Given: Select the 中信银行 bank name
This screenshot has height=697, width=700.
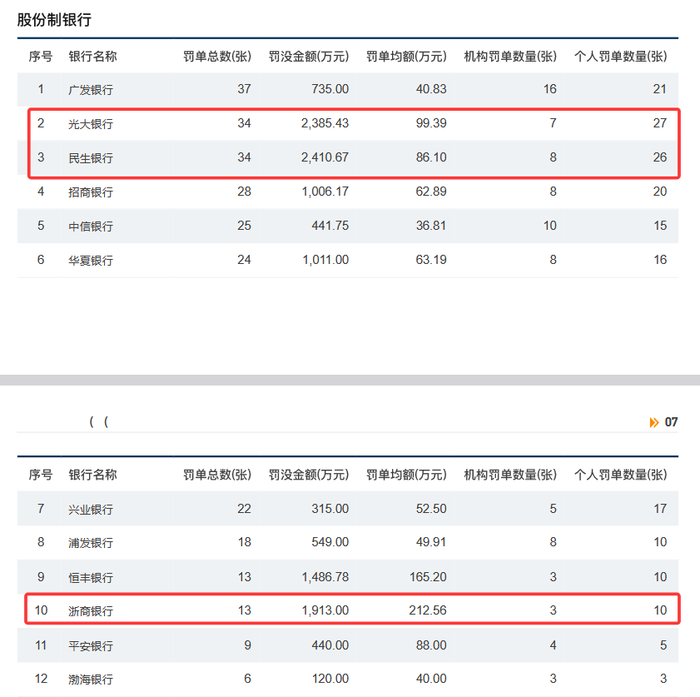Looking at the screenshot, I should point(91,226).
